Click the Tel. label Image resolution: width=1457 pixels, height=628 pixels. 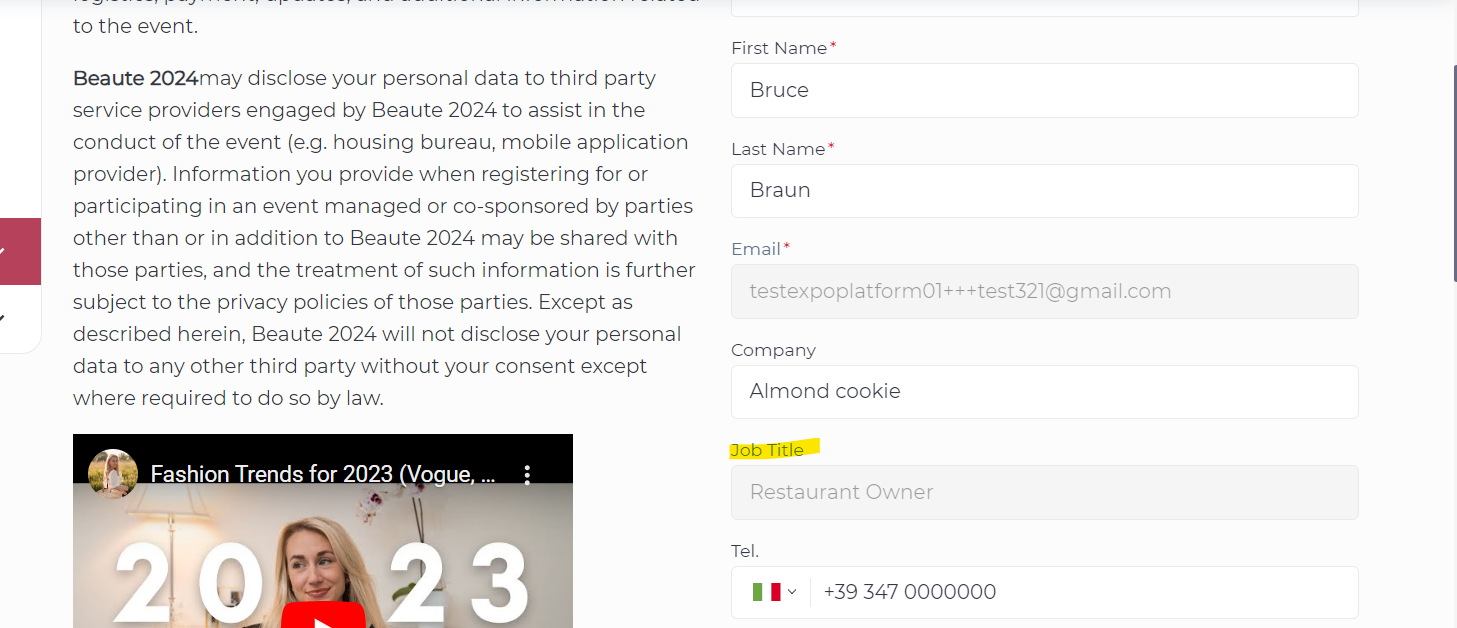click(745, 551)
